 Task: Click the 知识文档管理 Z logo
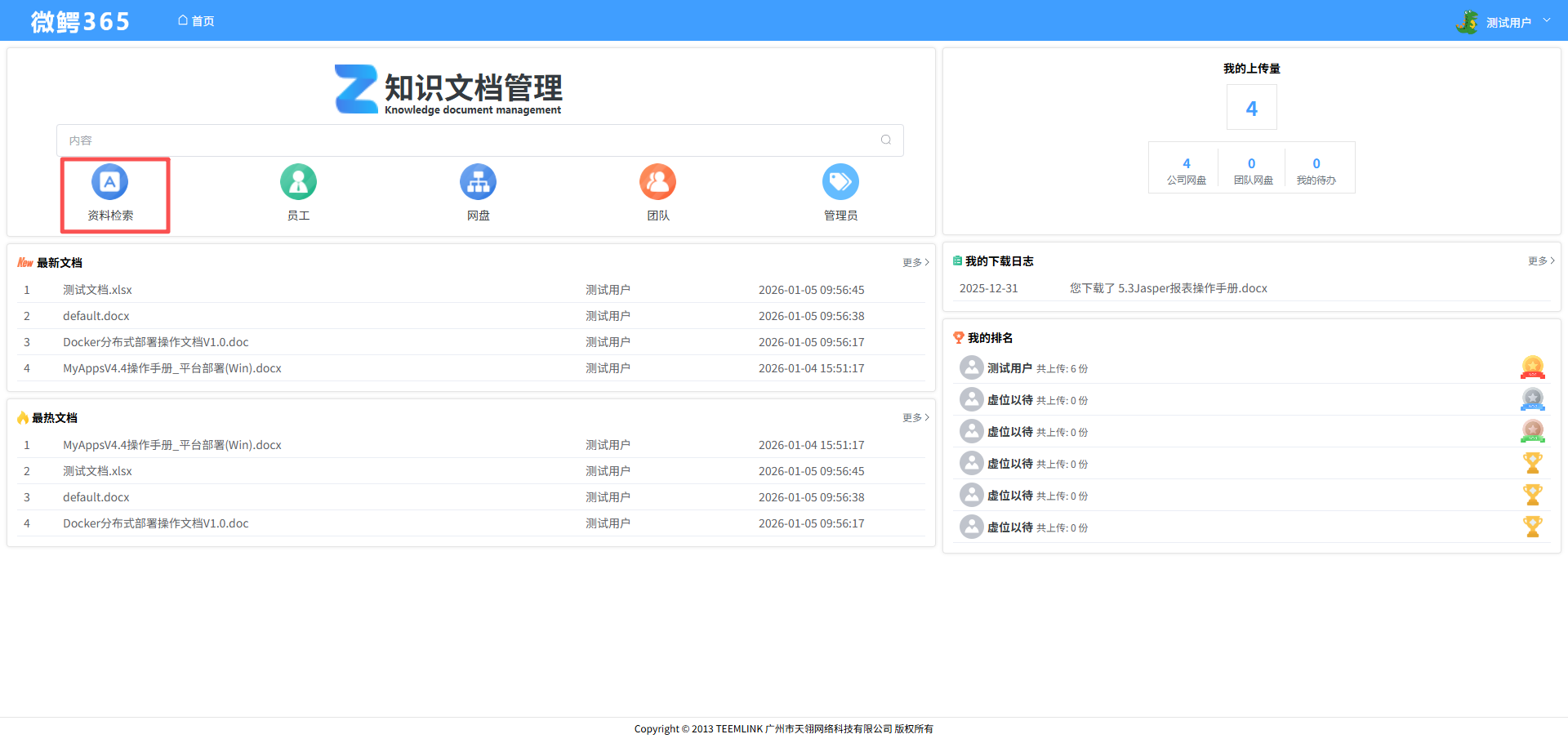tap(356, 89)
